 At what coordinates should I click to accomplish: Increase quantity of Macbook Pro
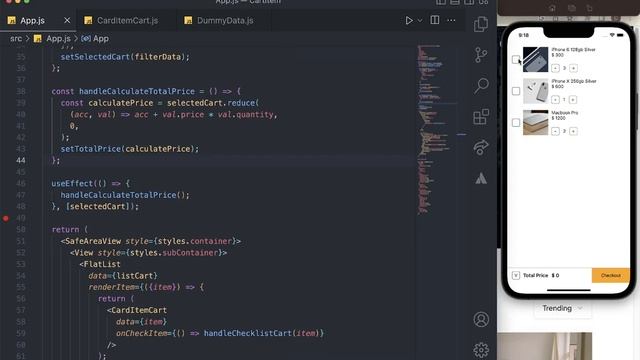[x=573, y=131]
